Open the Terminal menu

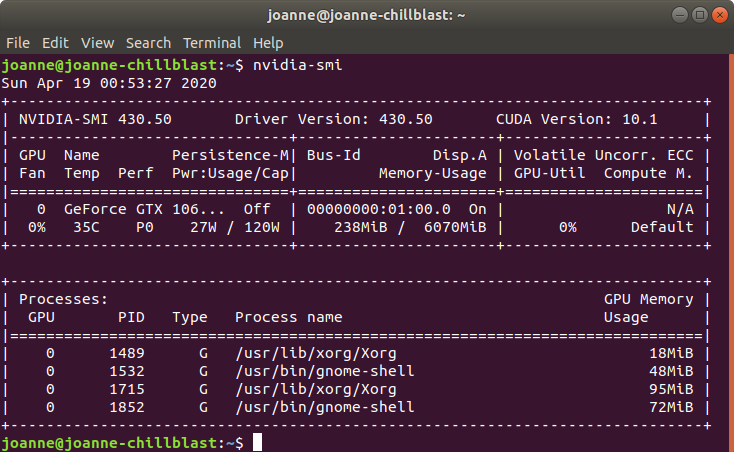coord(212,43)
